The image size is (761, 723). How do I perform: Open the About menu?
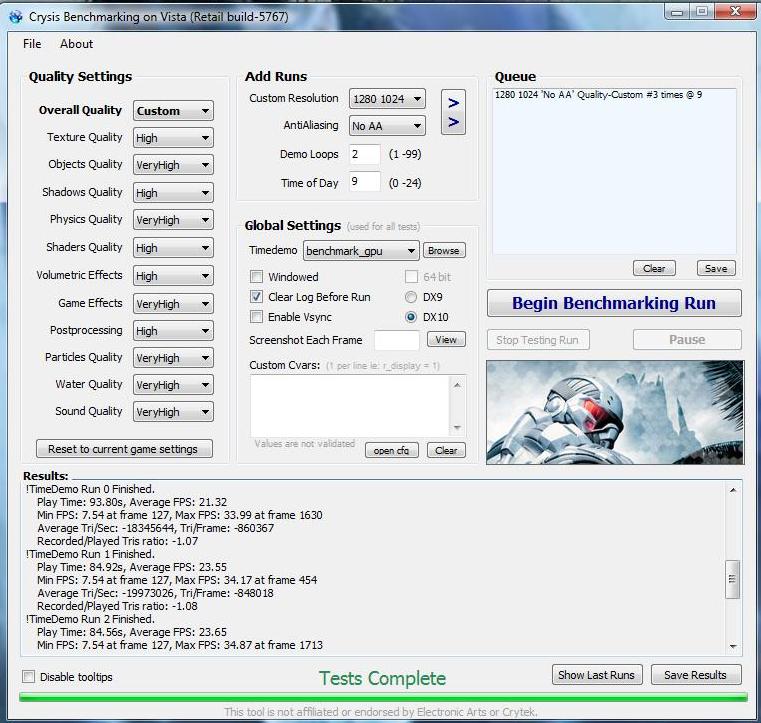pos(77,44)
